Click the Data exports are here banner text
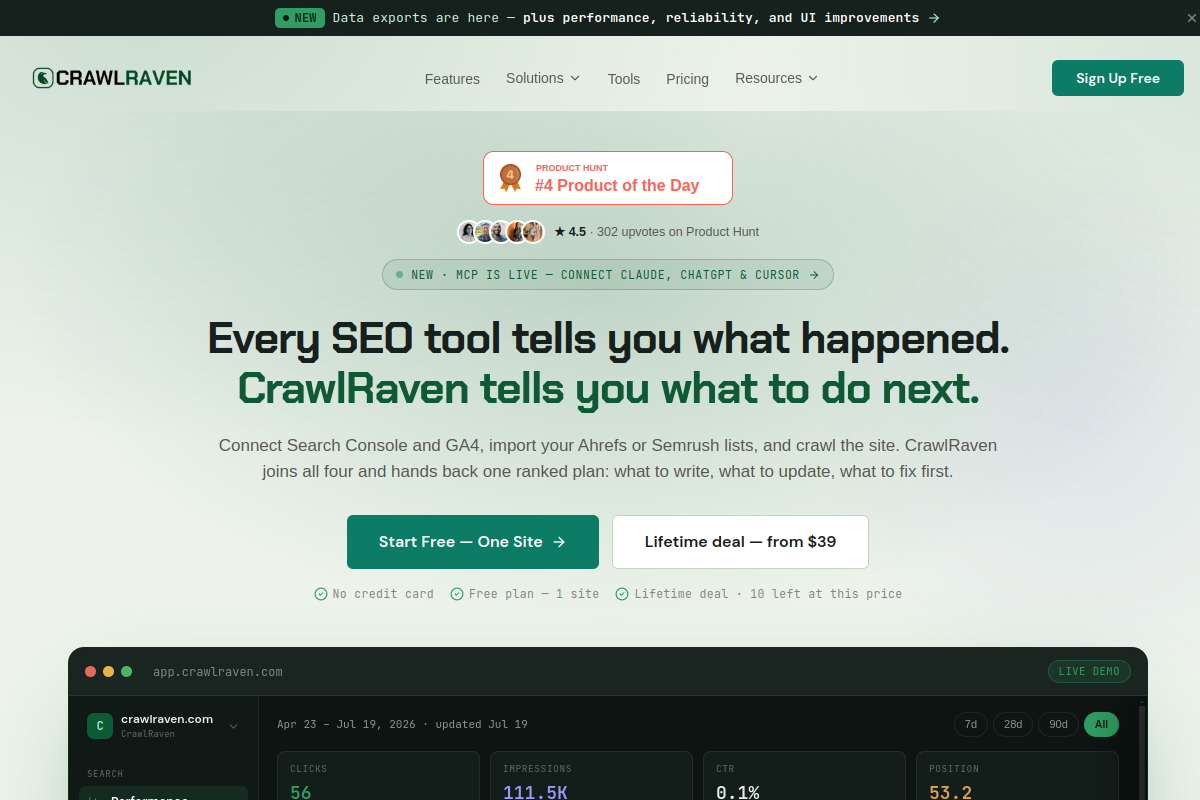Screen dimensions: 1200x800 click(x=626, y=18)
